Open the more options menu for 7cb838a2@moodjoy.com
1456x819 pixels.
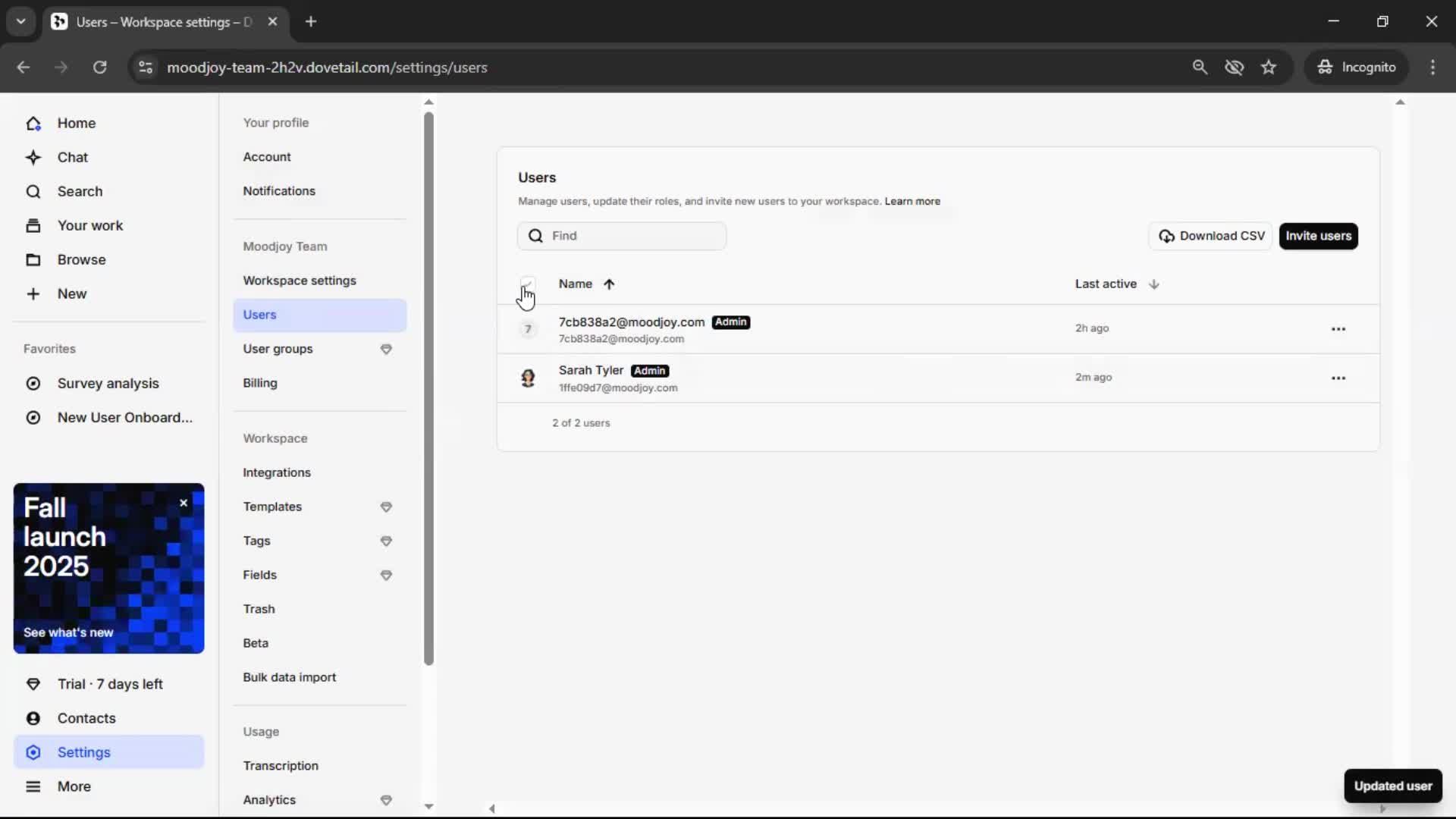pos(1338,329)
